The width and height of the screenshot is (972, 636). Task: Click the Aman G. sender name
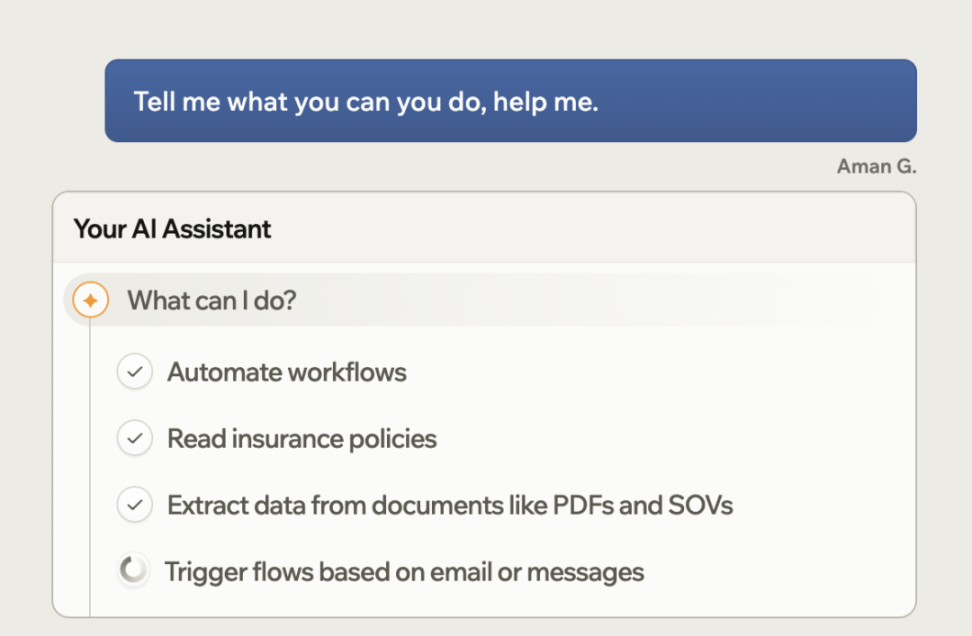[877, 166]
